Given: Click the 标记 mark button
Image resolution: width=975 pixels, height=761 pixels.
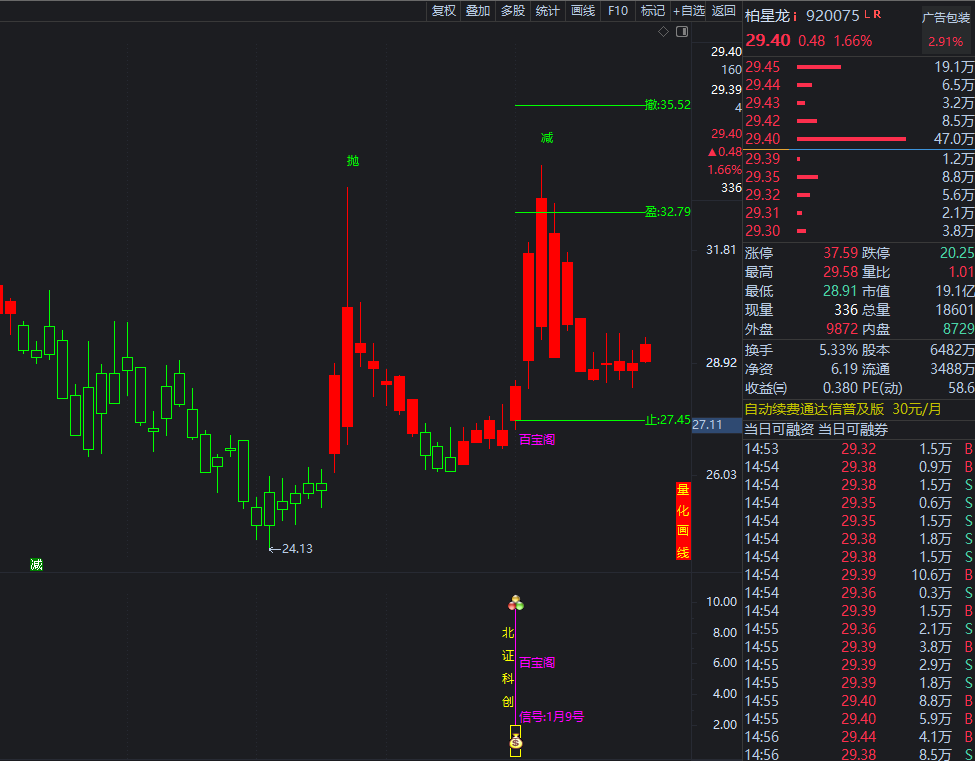Looking at the screenshot, I should pos(653,11).
